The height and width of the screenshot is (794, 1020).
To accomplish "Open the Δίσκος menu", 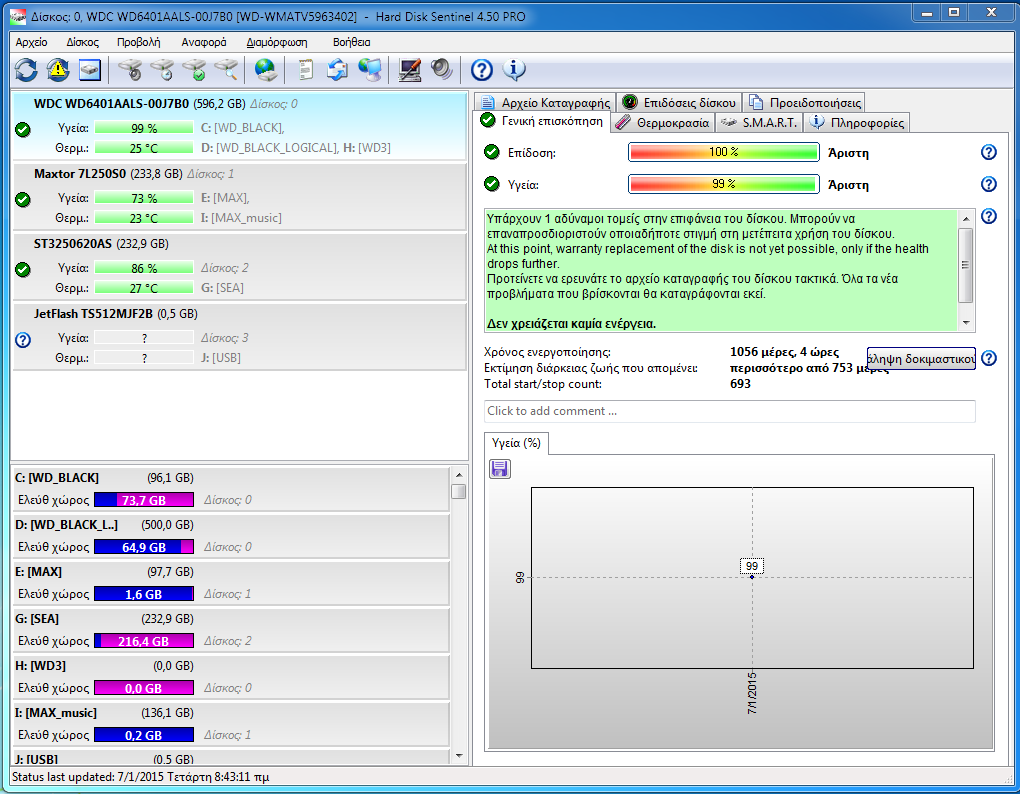I will coord(83,42).
